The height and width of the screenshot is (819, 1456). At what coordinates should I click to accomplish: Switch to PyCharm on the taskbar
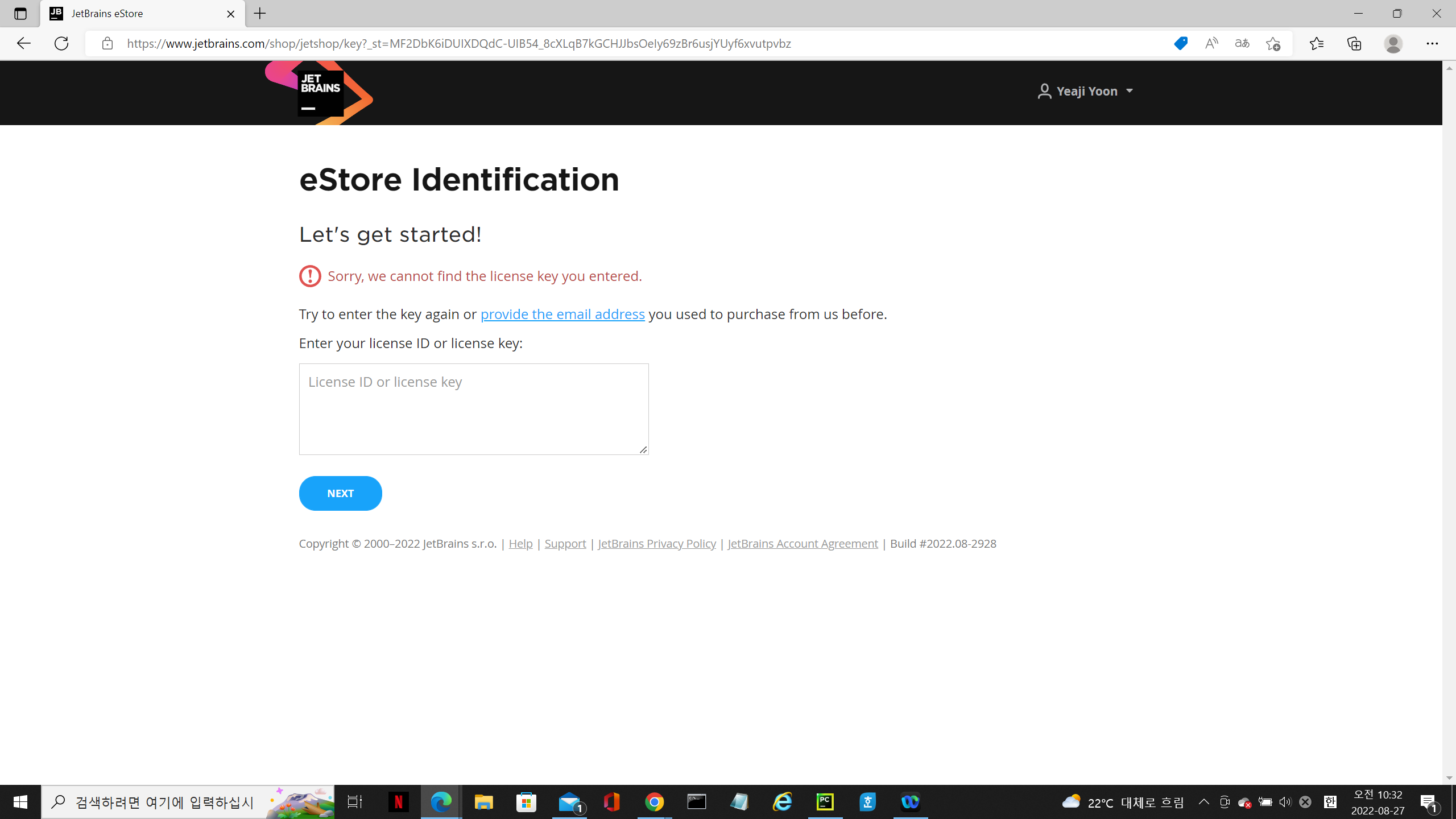(825, 802)
